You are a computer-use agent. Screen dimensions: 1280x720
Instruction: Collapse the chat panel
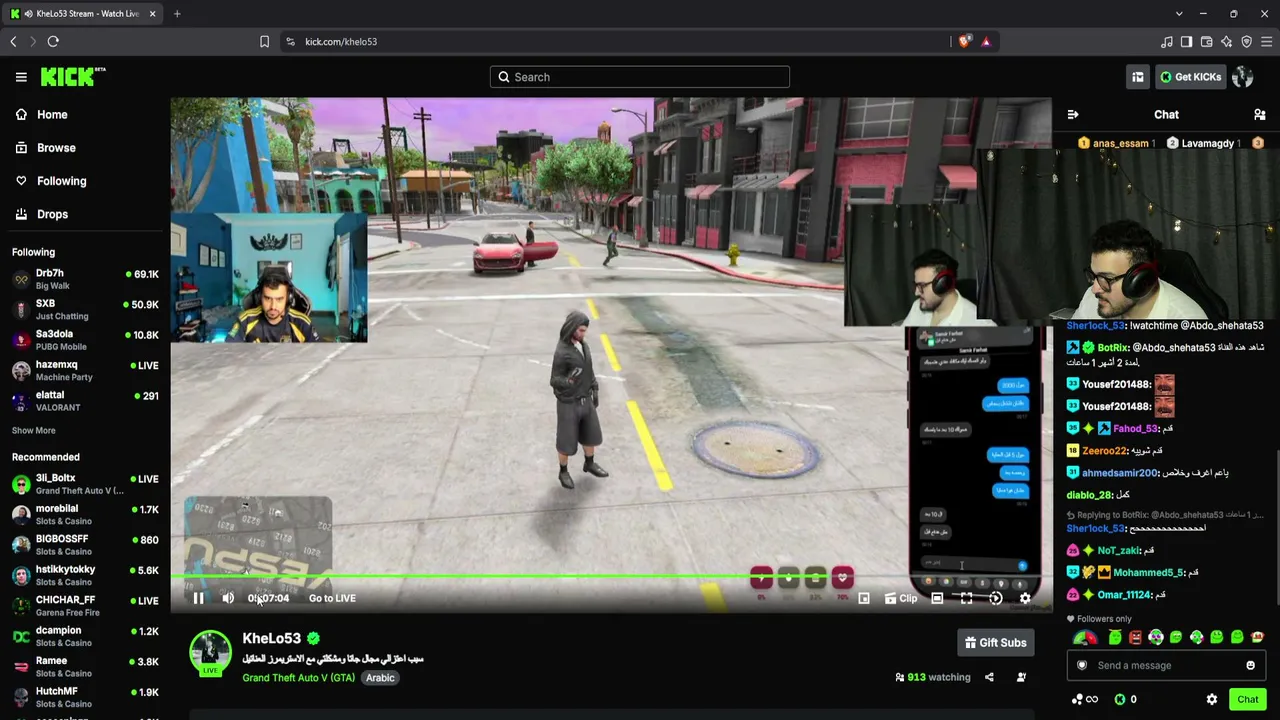click(1073, 114)
